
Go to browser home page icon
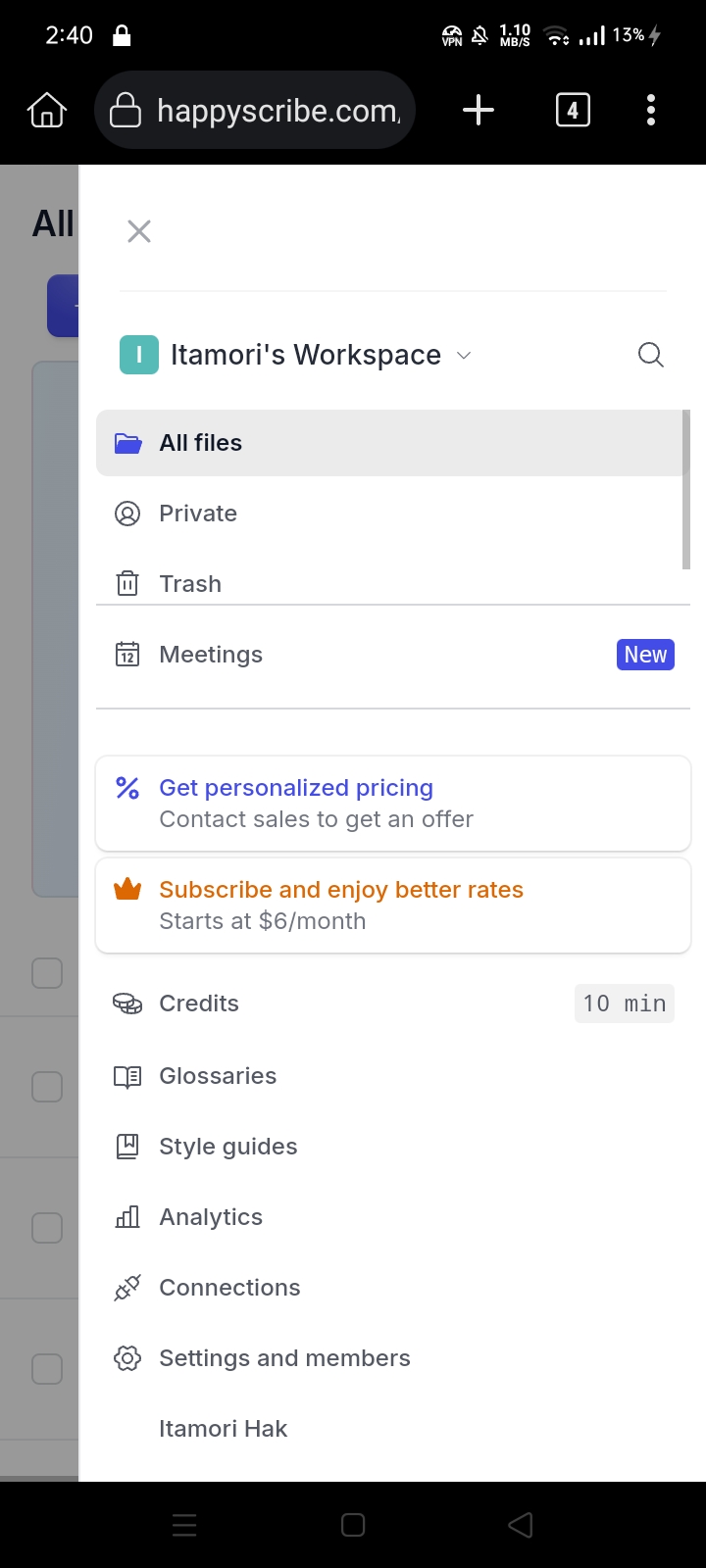tap(47, 110)
